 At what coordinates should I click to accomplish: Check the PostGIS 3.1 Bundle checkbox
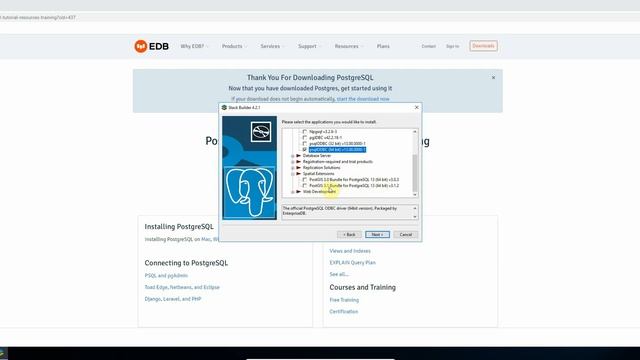[304, 186]
